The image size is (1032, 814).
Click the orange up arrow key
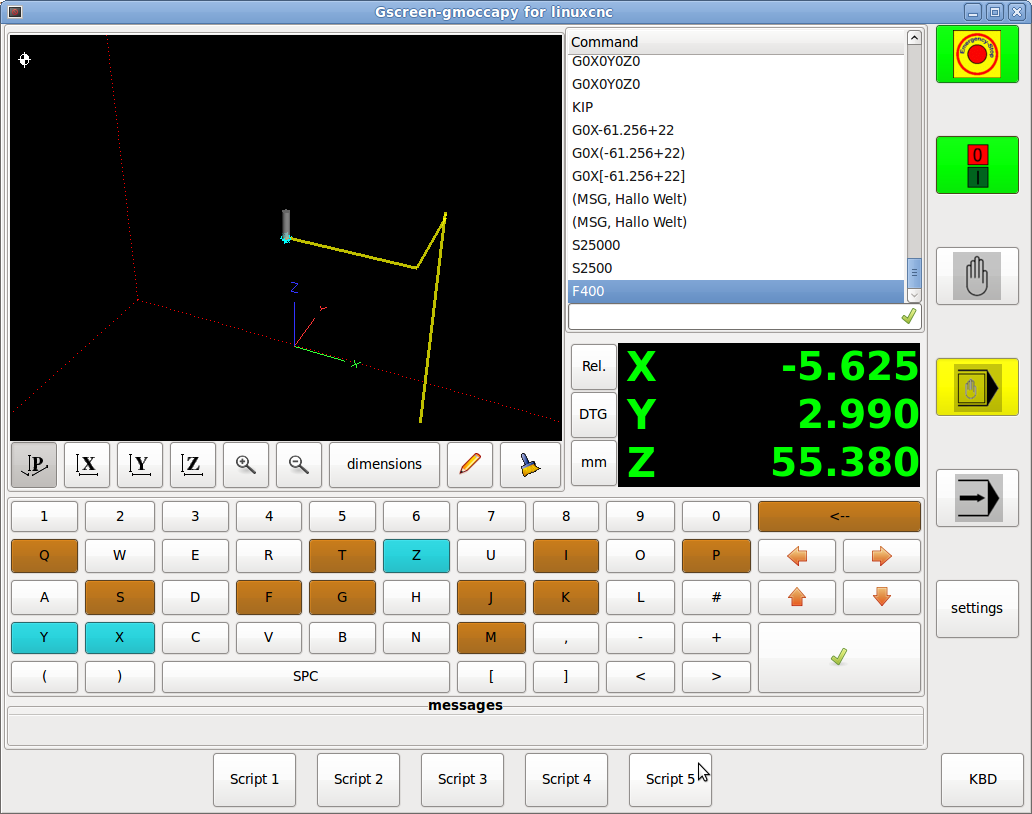click(x=797, y=598)
